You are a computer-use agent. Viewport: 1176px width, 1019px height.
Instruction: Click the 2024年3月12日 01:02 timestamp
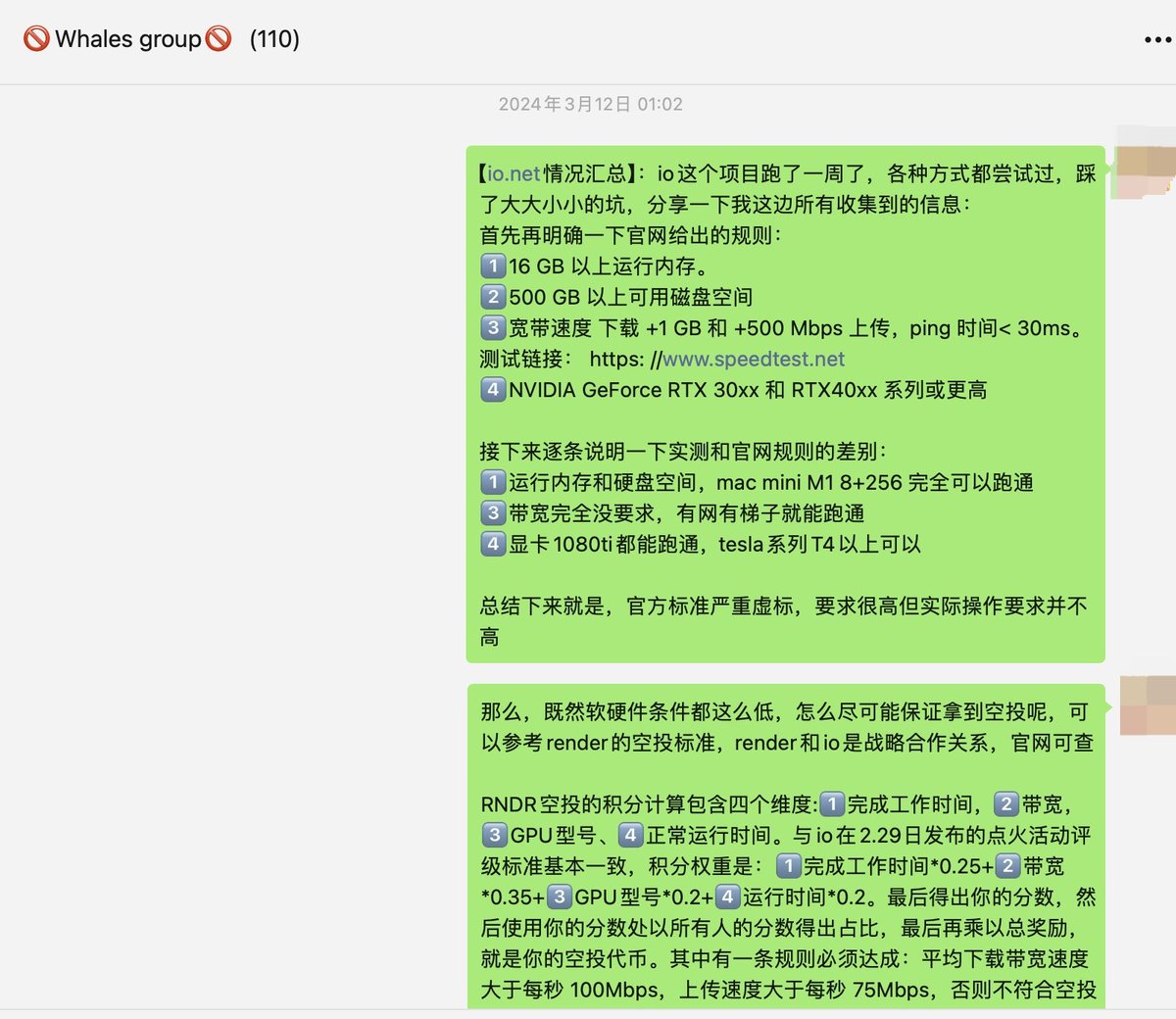590,105
